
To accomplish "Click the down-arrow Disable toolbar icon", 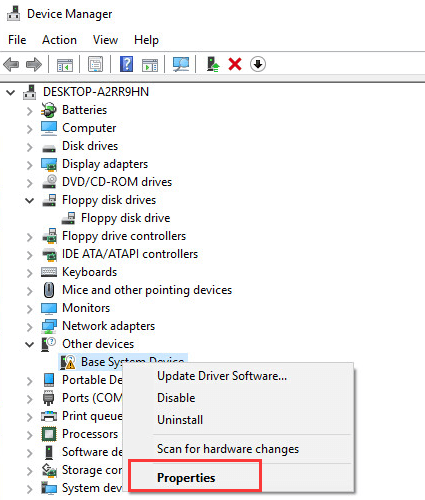I will (x=258, y=64).
